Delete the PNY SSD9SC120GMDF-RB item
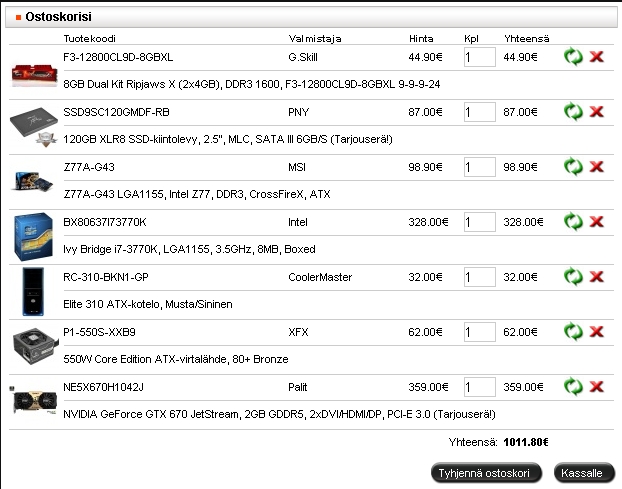Screen dimensions: 622x489 597,112
